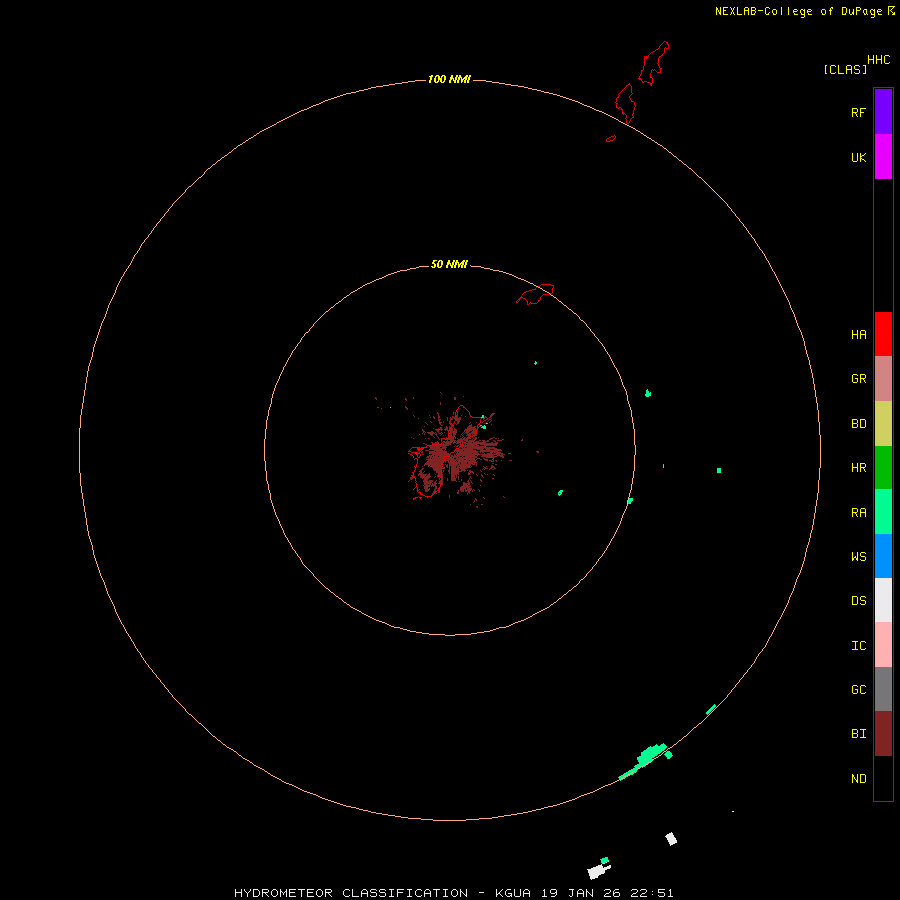Click the 'DS' legend label
Screen dimensions: 900x900
(x=858, y=601)
